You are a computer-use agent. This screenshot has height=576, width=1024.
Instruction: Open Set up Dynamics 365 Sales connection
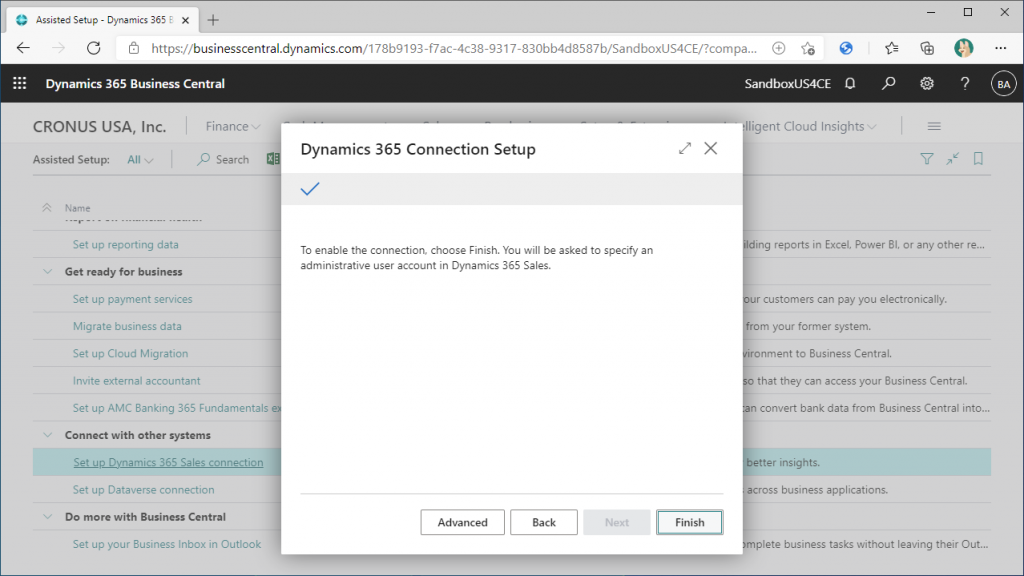[168, 462]
